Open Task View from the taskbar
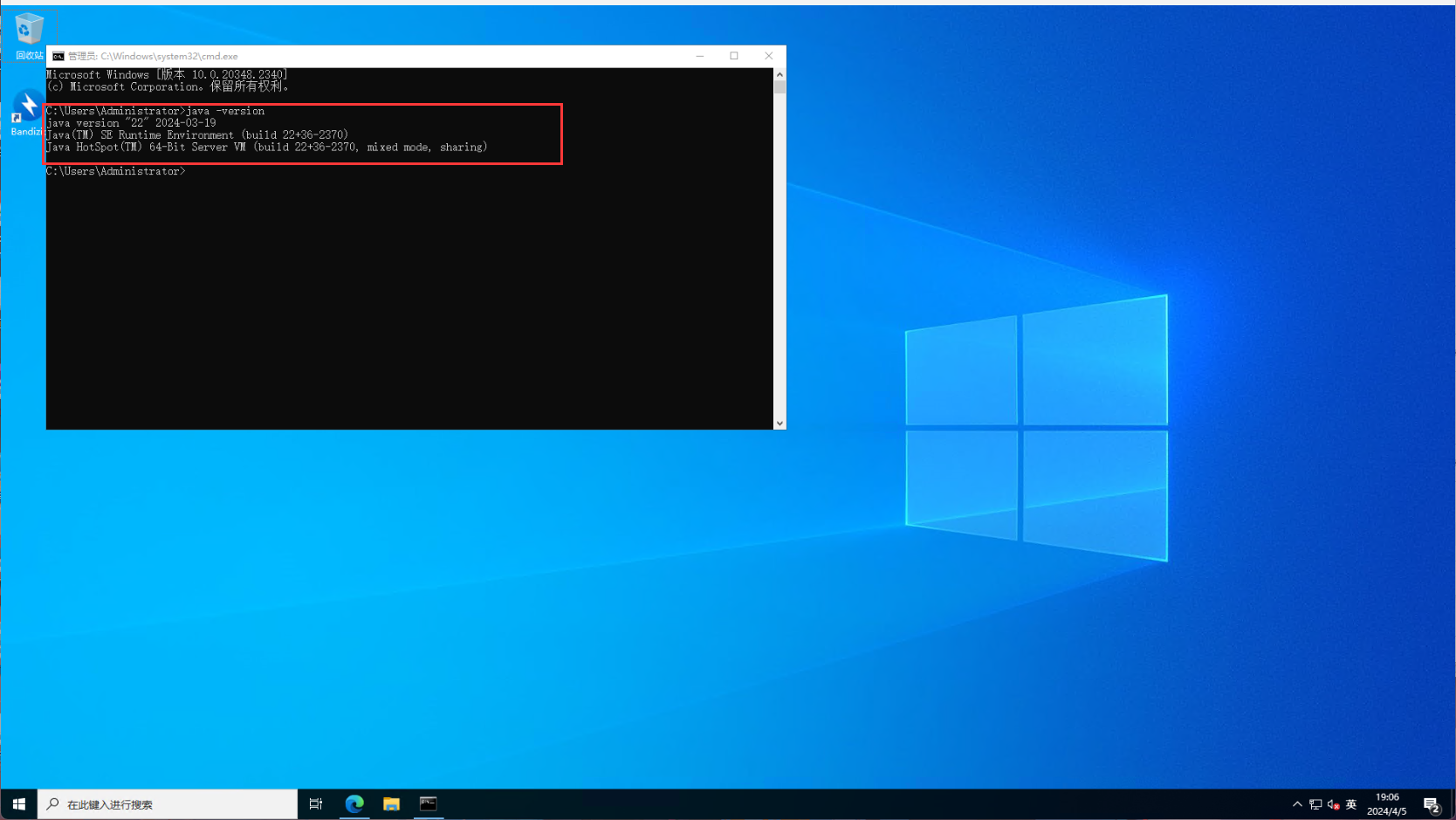 pyautogui.click(x=316, y=804)
